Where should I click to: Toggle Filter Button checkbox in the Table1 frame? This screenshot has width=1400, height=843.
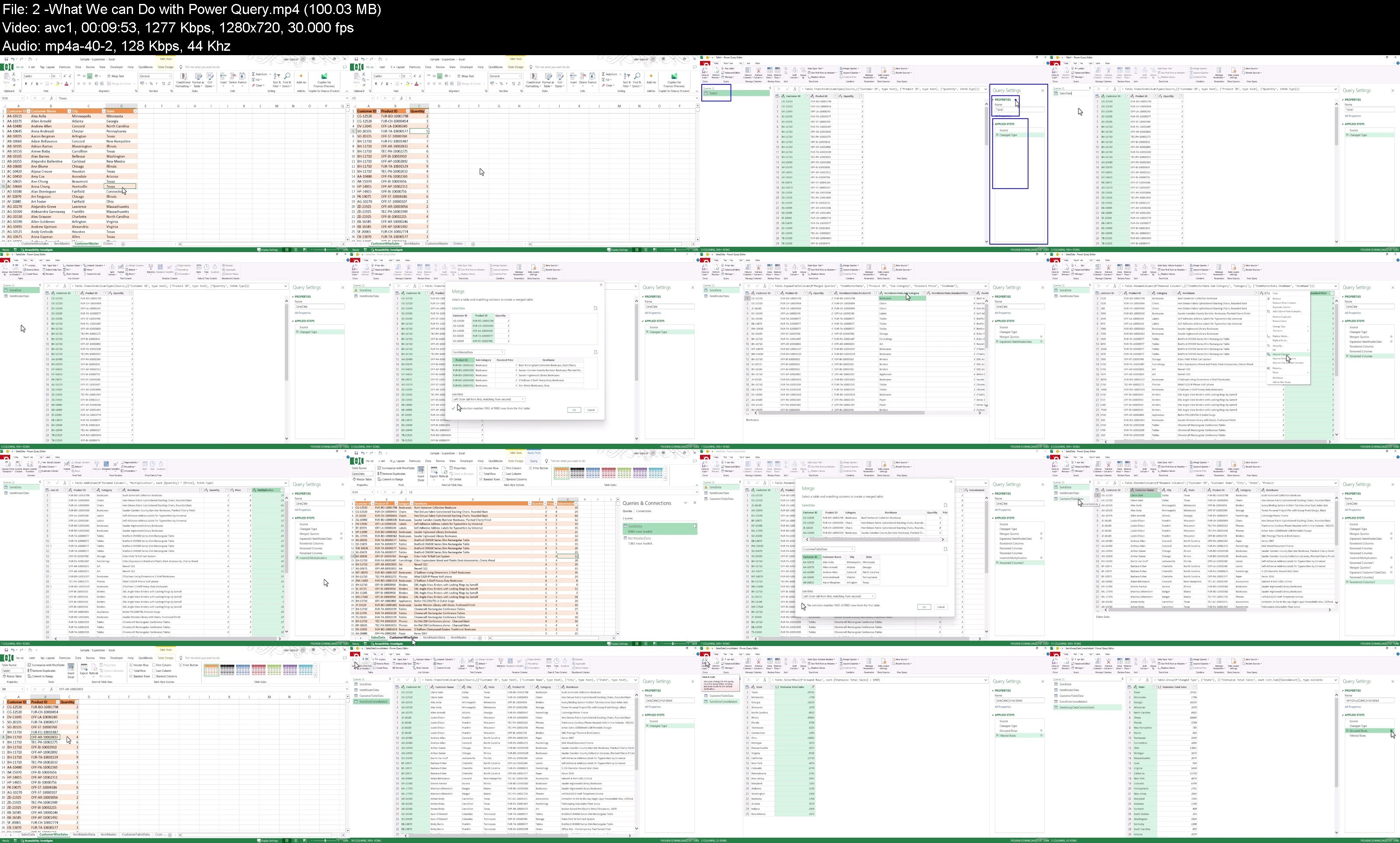pos(181,665)
